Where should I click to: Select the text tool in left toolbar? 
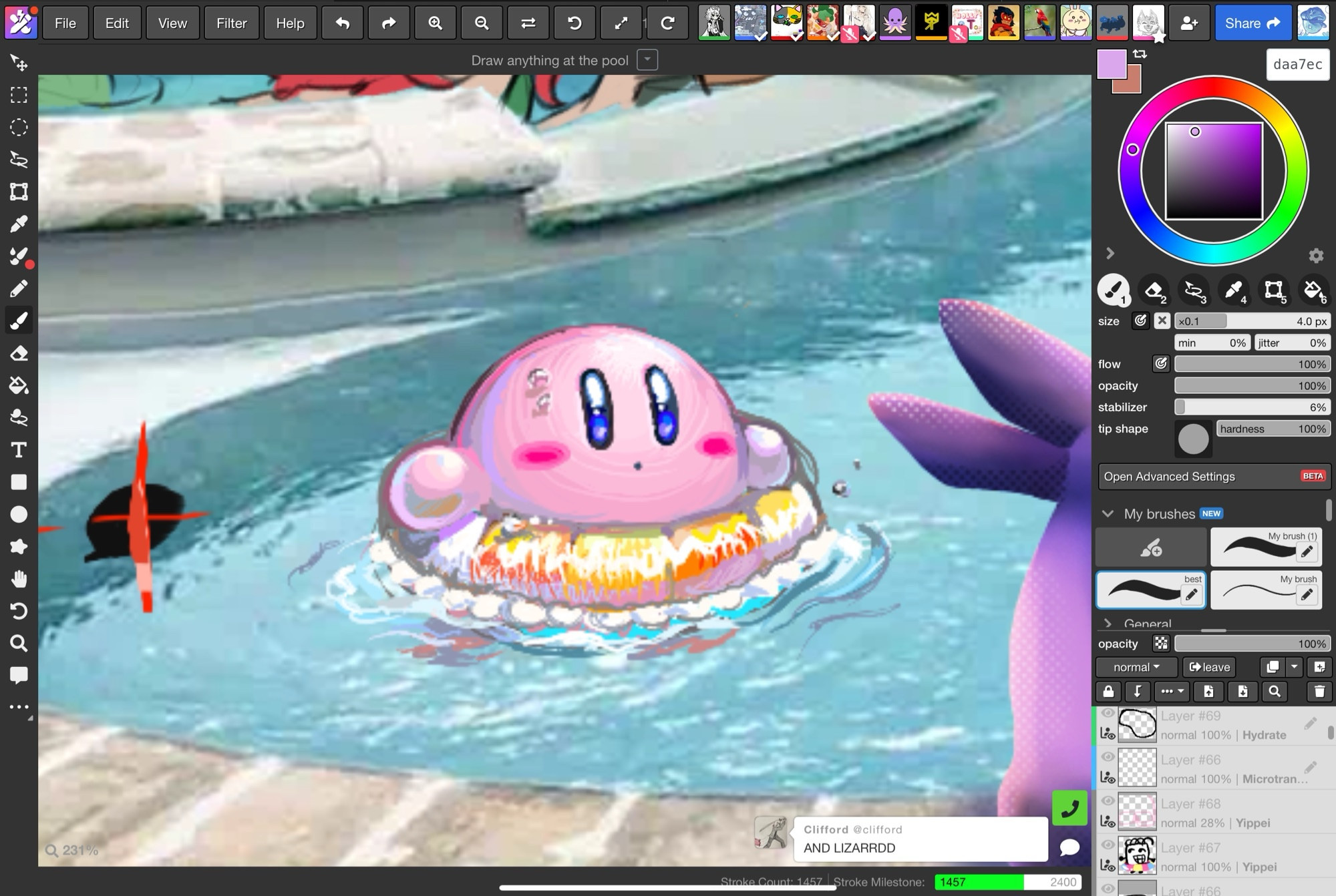[19, 450]
